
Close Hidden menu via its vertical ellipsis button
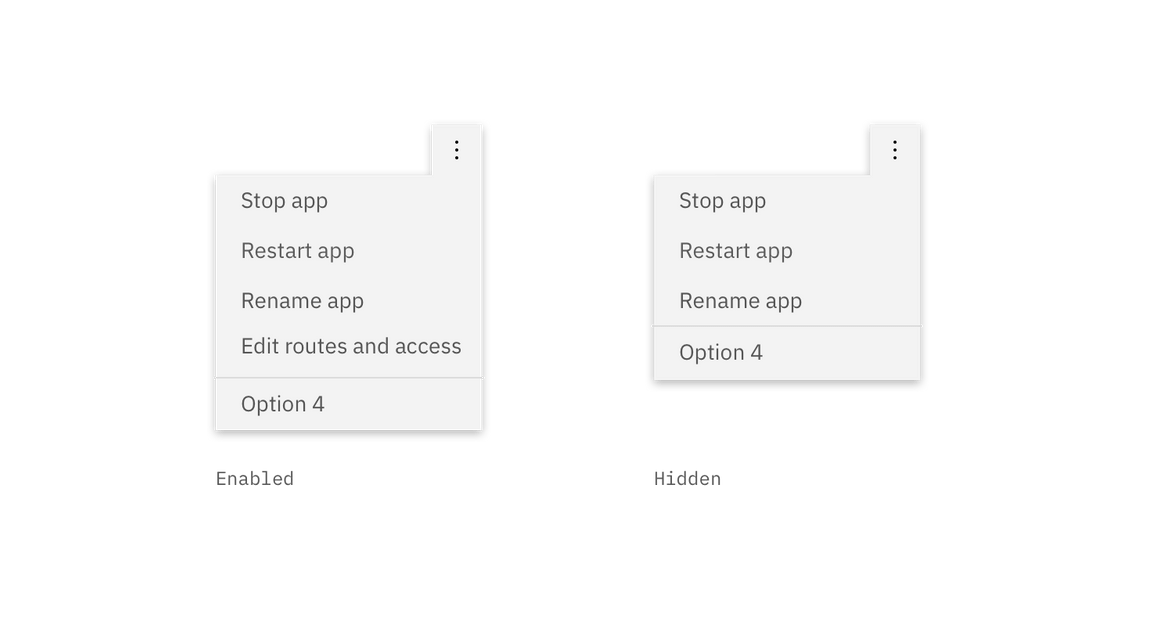[x=894, y=150]
